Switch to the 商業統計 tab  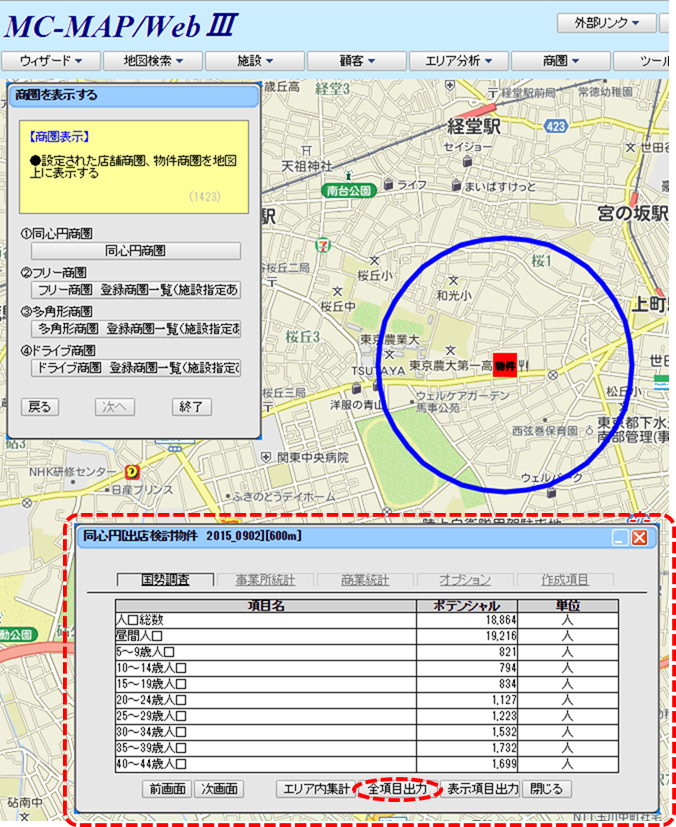click(365, 580)
